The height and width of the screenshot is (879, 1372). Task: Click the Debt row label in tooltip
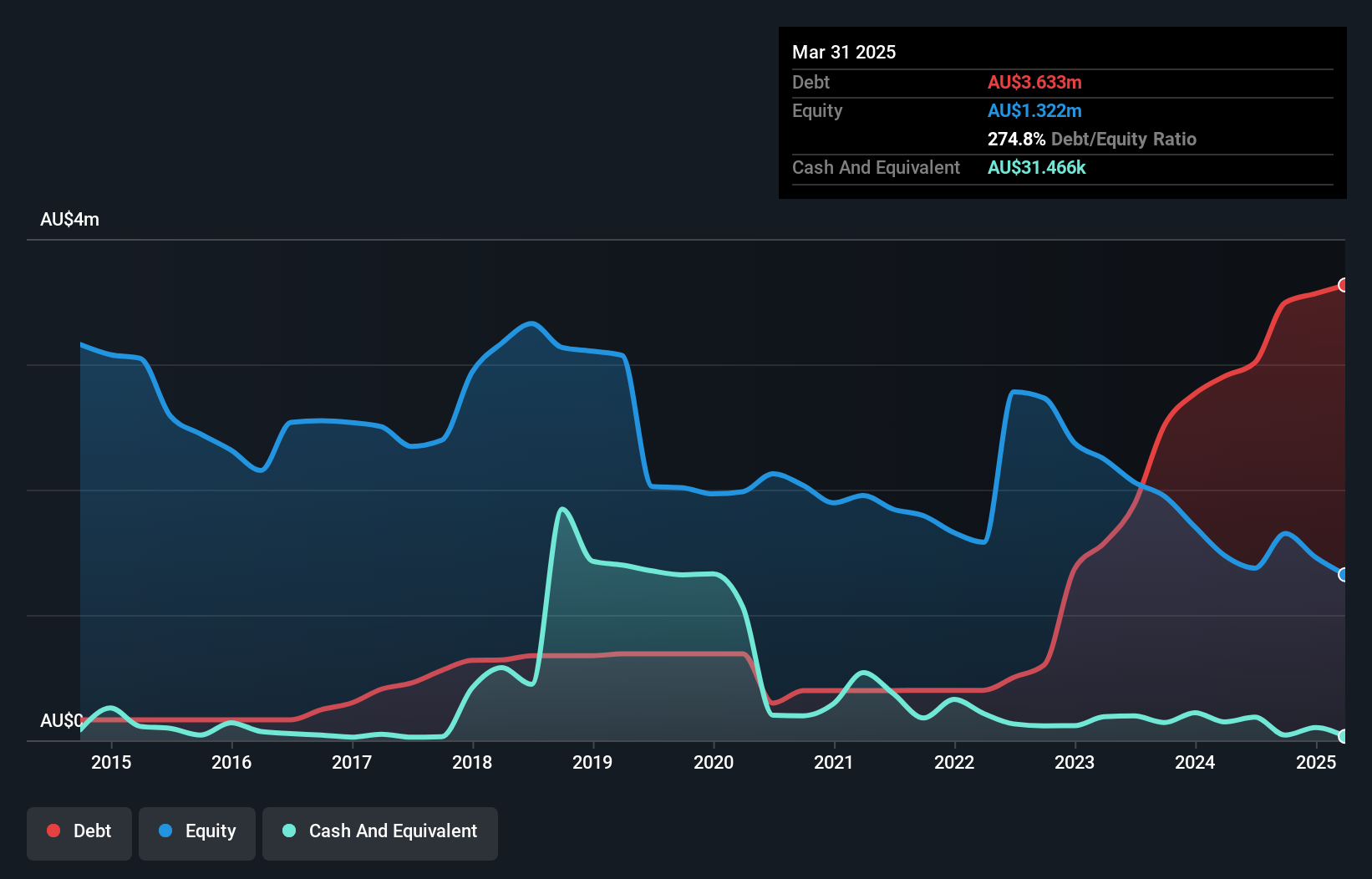pyautogui.click(x=810, y=82)
